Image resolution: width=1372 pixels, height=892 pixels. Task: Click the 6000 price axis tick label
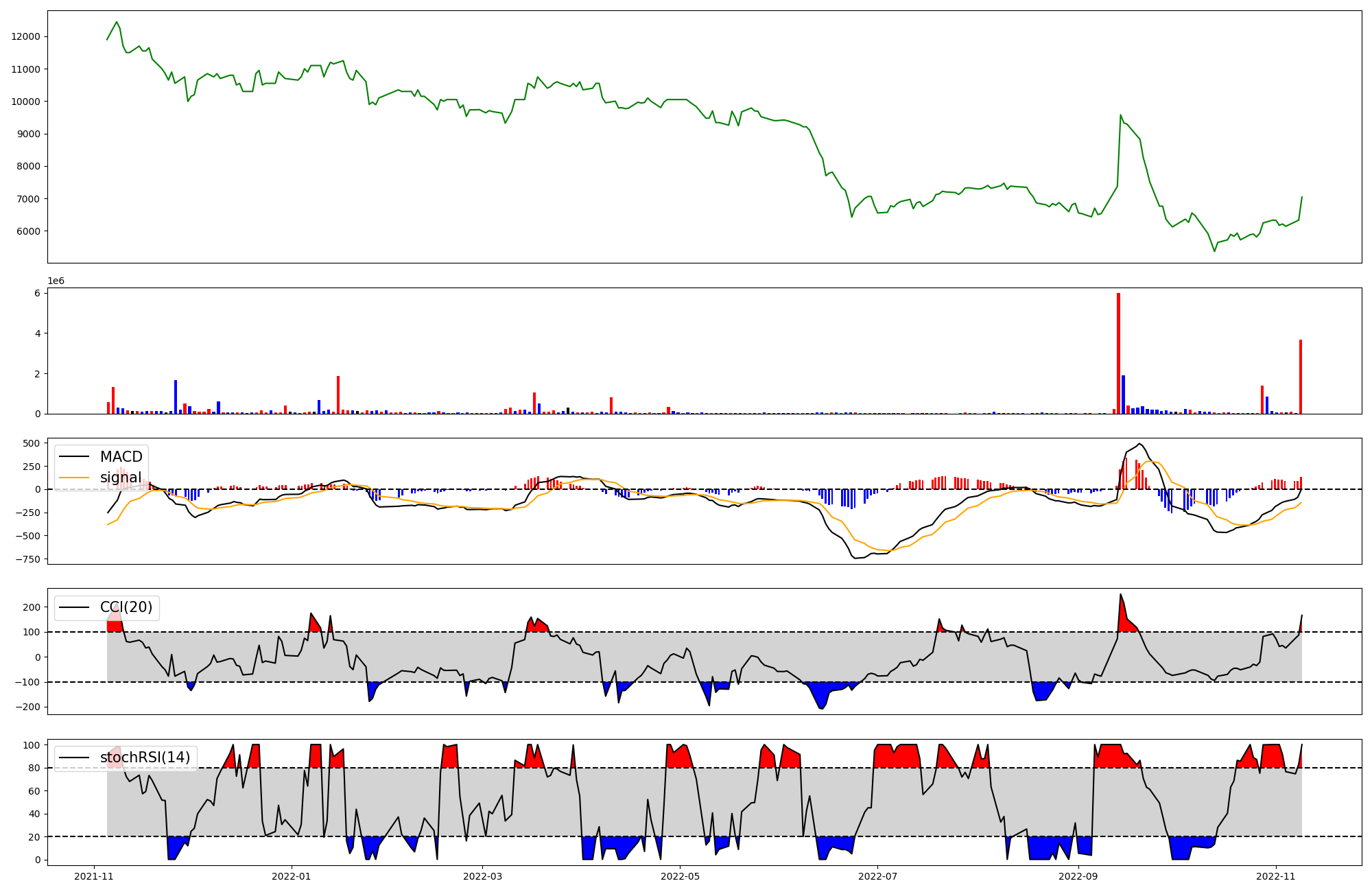(28, 231)
